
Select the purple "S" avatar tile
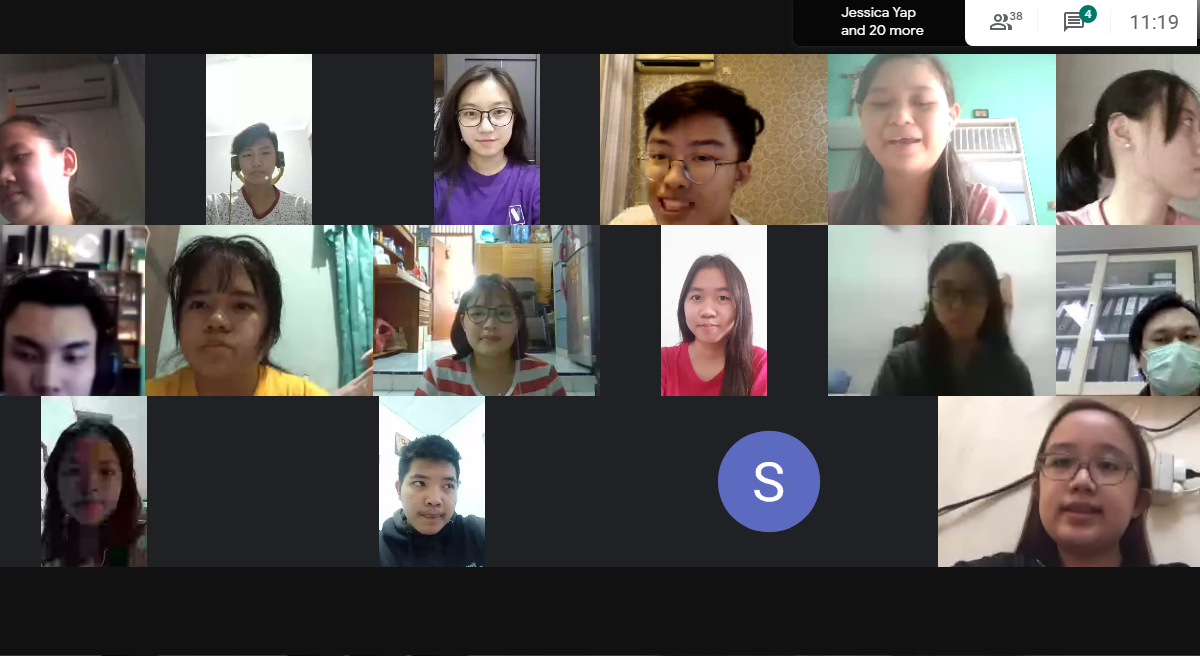[x=769, y=481]
